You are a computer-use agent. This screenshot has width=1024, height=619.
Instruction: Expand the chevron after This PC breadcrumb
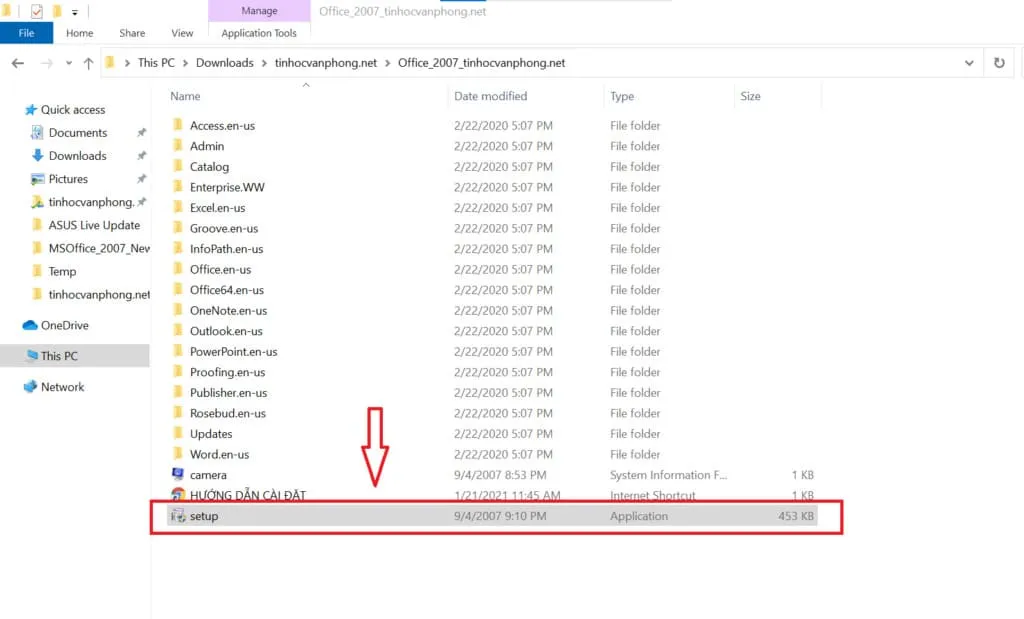(x=185, y=63)
